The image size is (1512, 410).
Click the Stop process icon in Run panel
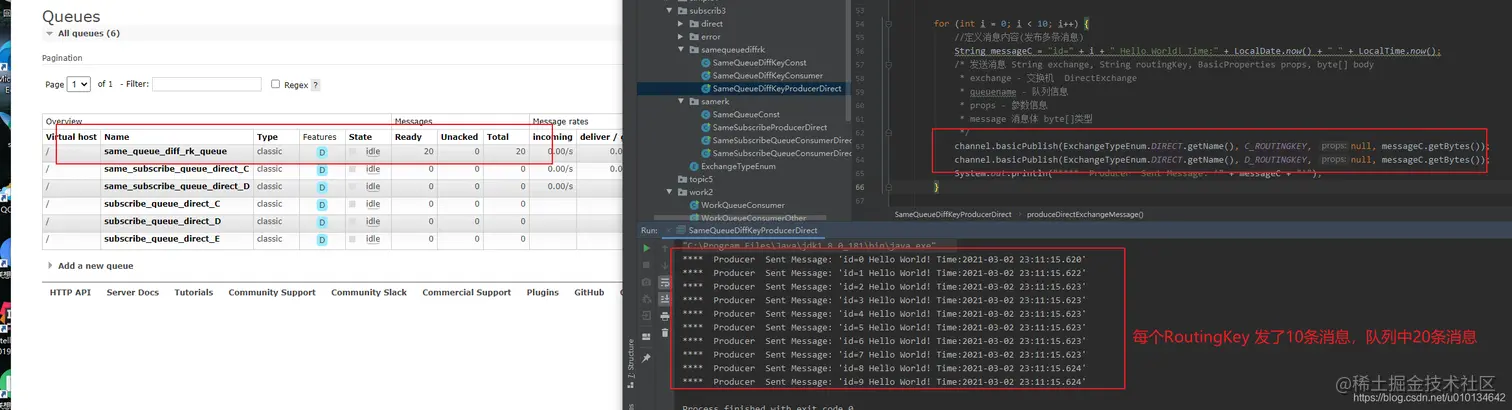[647, 265]
